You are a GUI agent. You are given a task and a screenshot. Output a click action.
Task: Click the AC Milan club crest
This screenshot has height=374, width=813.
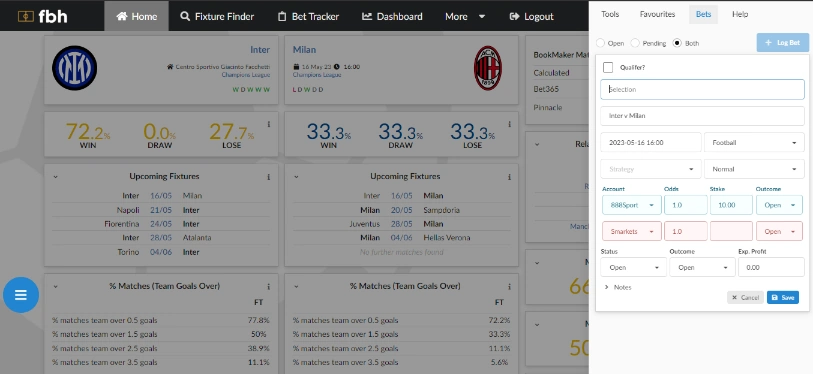487,68
